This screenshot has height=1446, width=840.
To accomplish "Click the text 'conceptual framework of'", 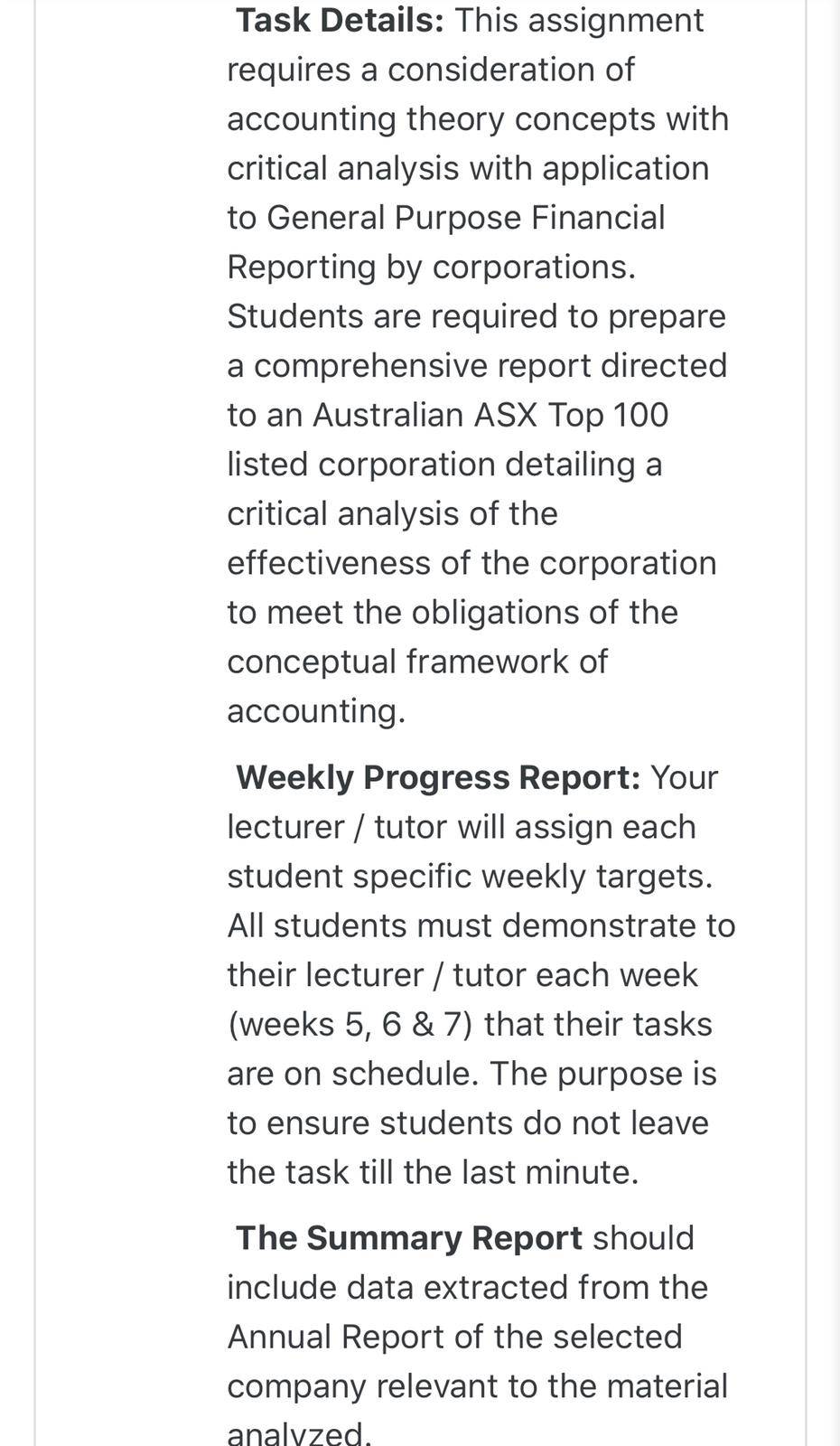I will [x=417, y=662].
